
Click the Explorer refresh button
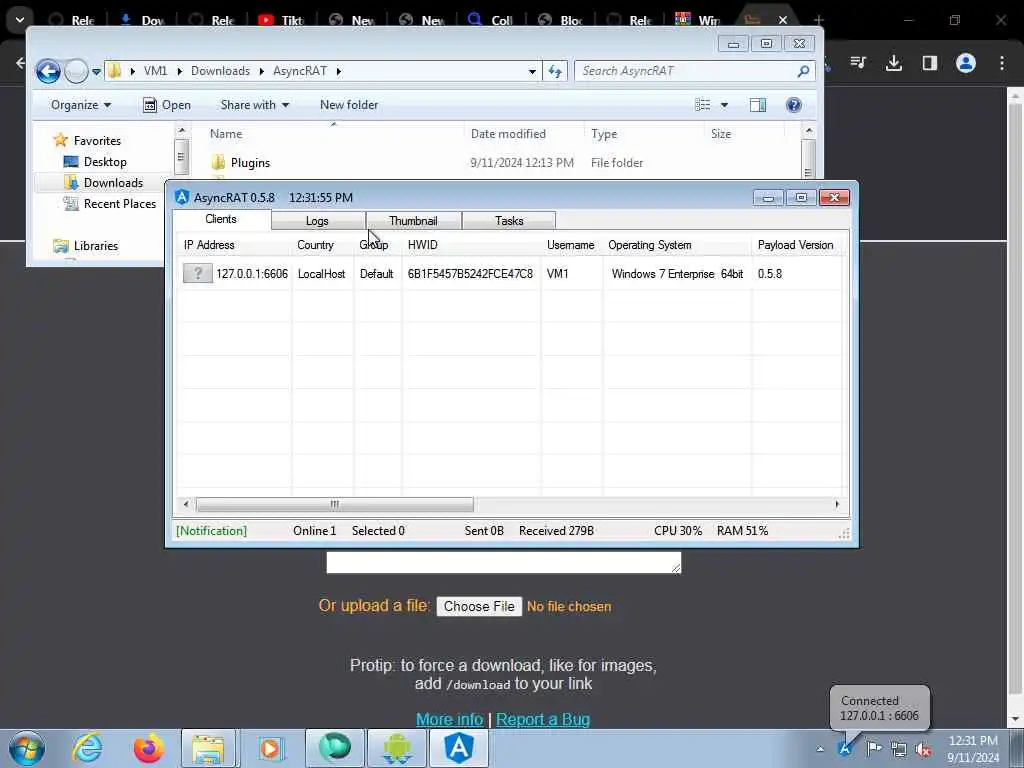pos(555,71)
